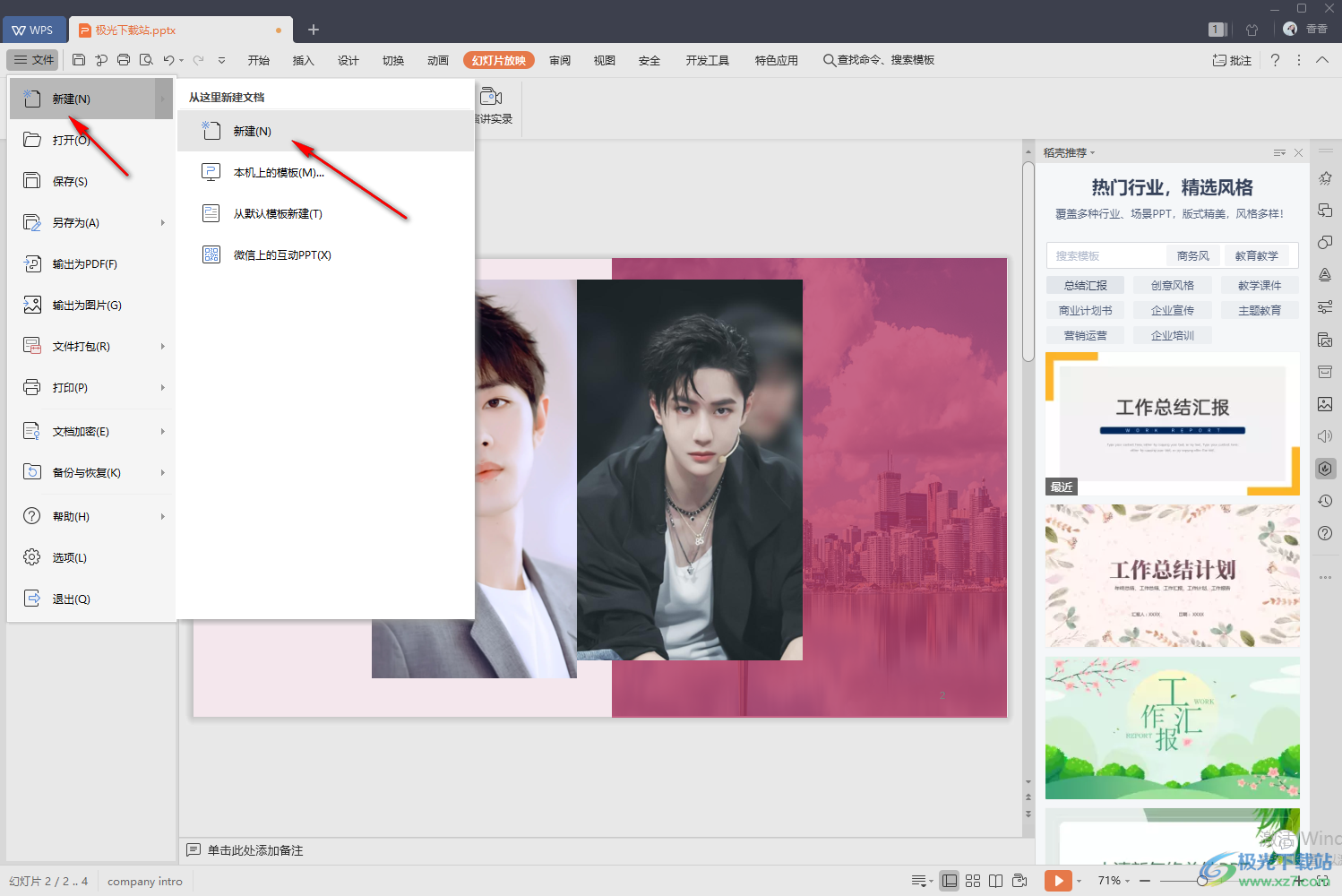Click the Redo arrow icon
This screenshot has height=896, width=1342.
tap(198, 60)
